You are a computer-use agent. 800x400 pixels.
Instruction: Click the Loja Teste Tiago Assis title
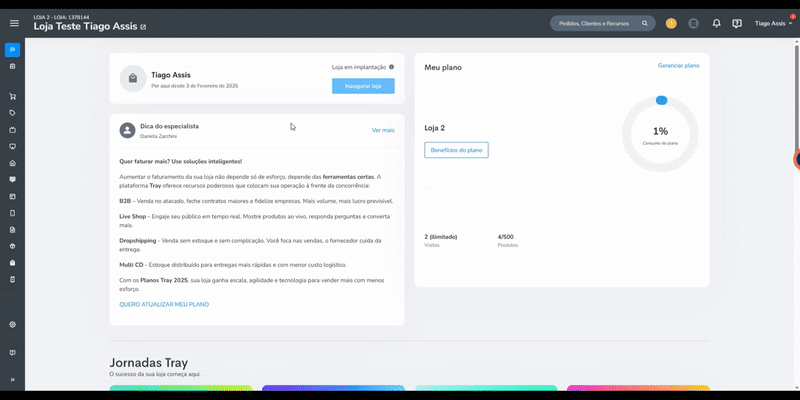(x=85, y=27)
